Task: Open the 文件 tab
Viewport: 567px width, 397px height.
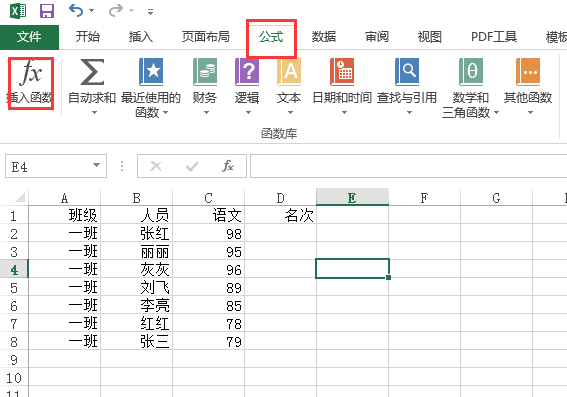Action: point(29,37)
